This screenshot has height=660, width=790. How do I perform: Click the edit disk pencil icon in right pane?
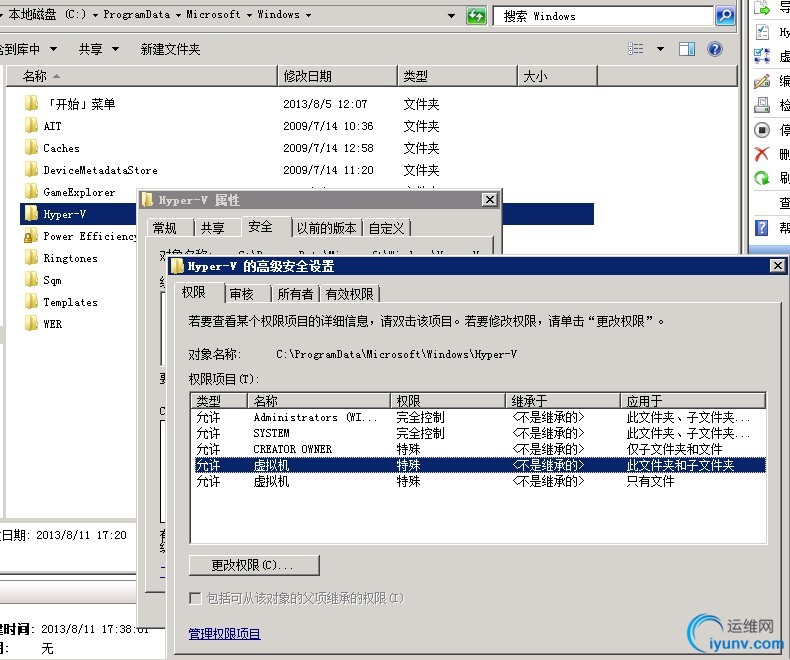pyautogui.click(x=762, y=81)
